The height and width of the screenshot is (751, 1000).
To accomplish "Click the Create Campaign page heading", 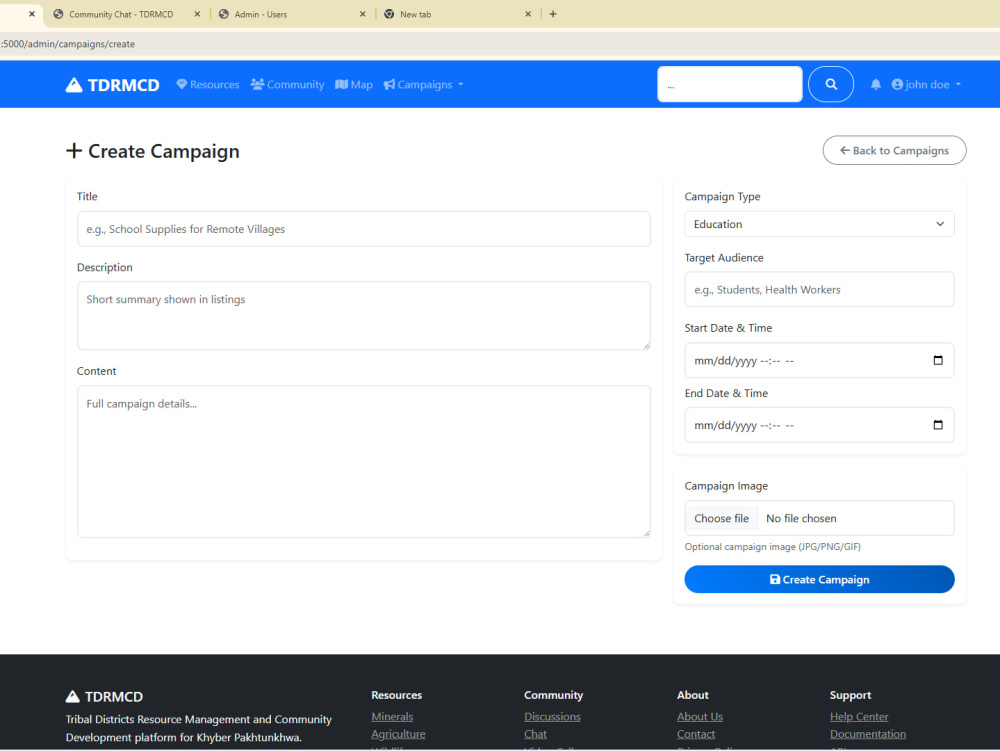I will 153,151.
